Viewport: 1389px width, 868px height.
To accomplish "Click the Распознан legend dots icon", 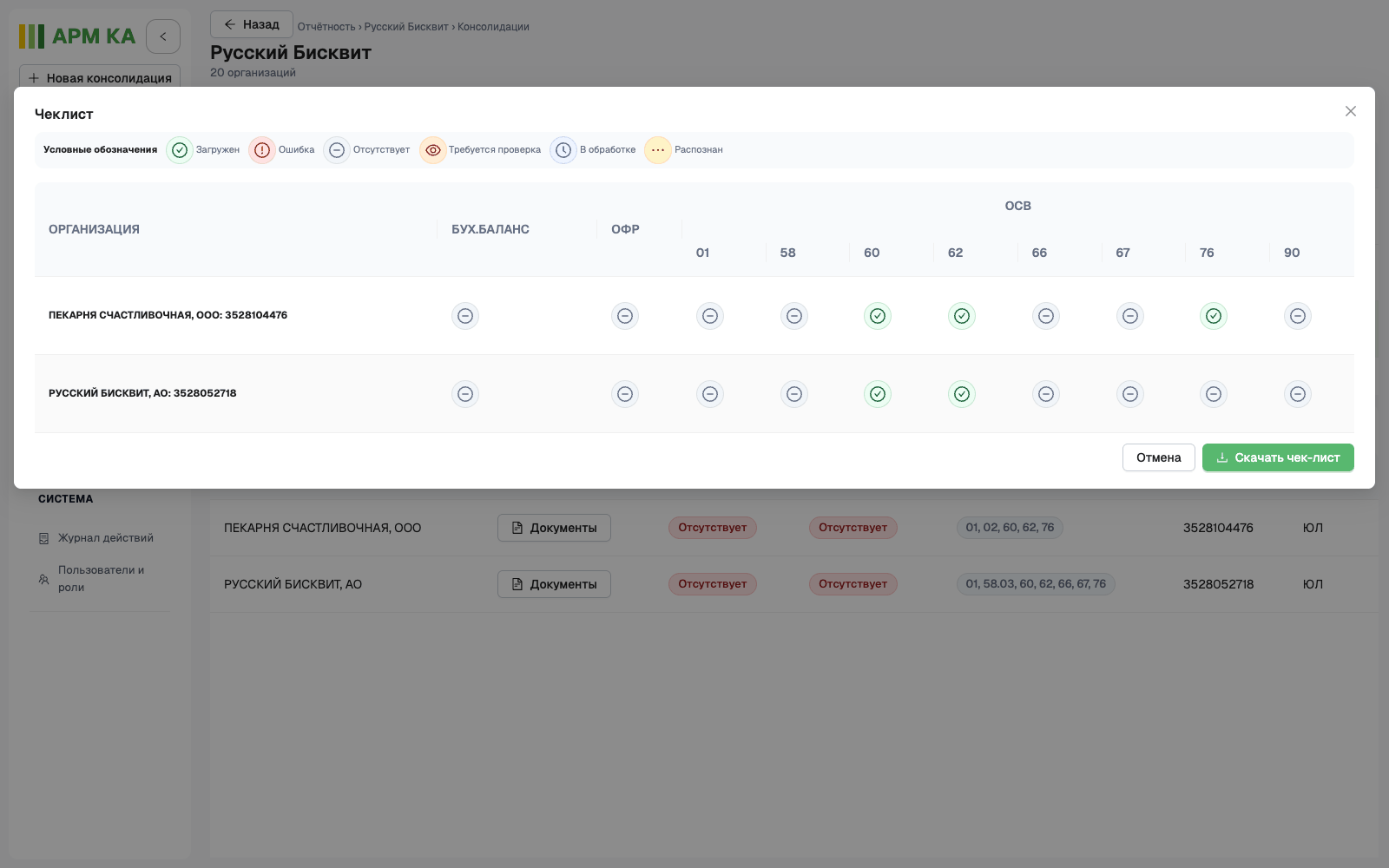I will point(658,150).
